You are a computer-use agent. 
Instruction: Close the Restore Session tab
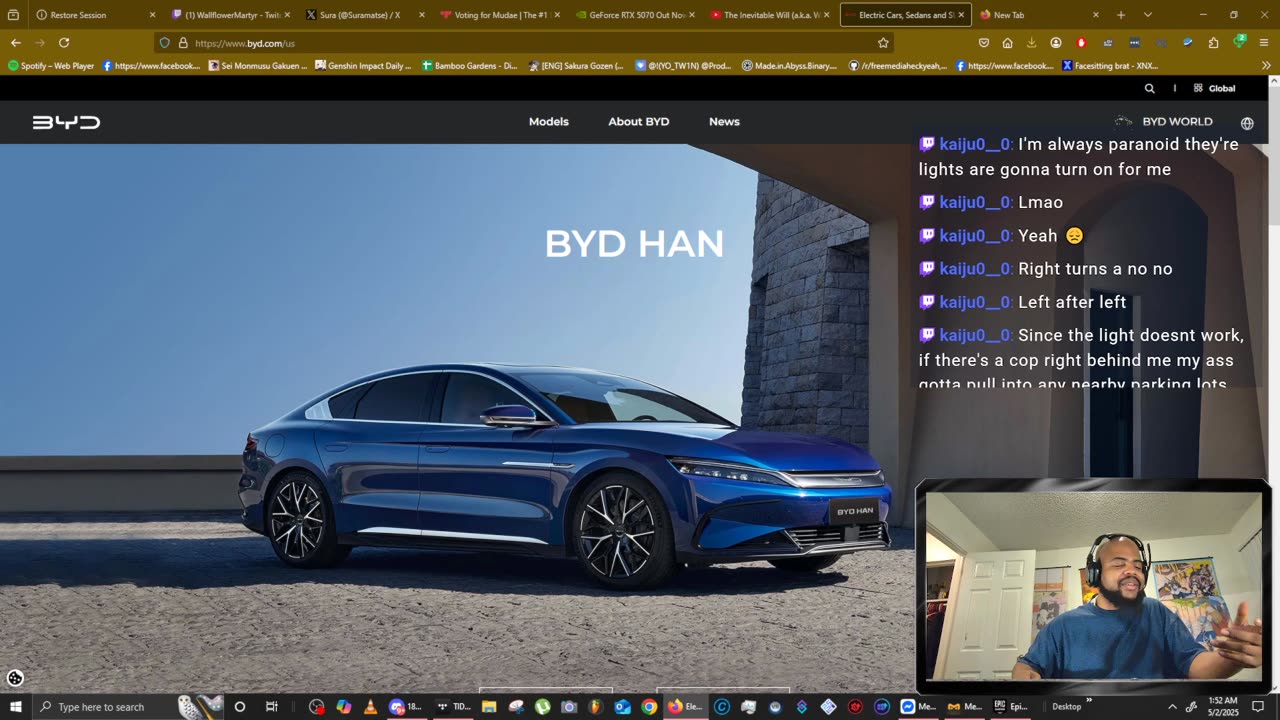point(152,15)
